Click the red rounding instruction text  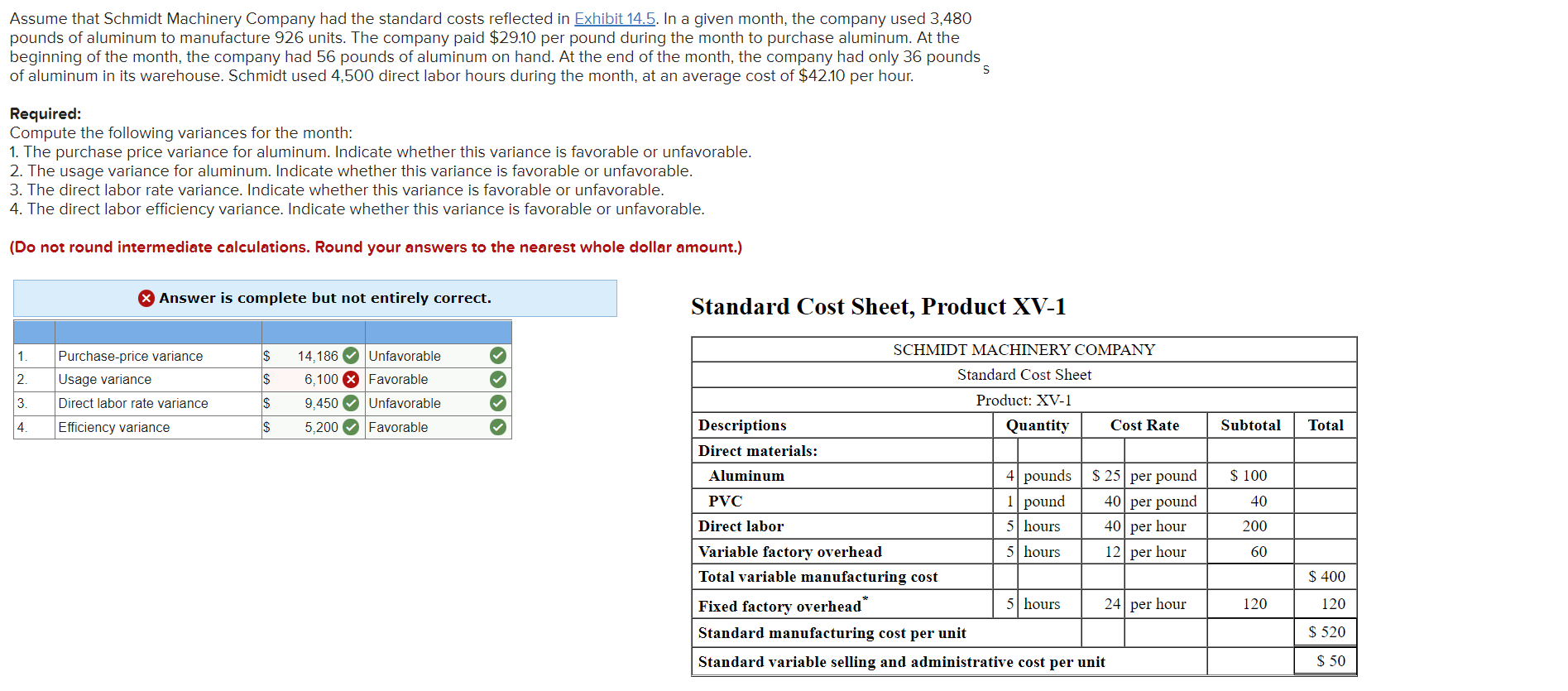point(376,247)
